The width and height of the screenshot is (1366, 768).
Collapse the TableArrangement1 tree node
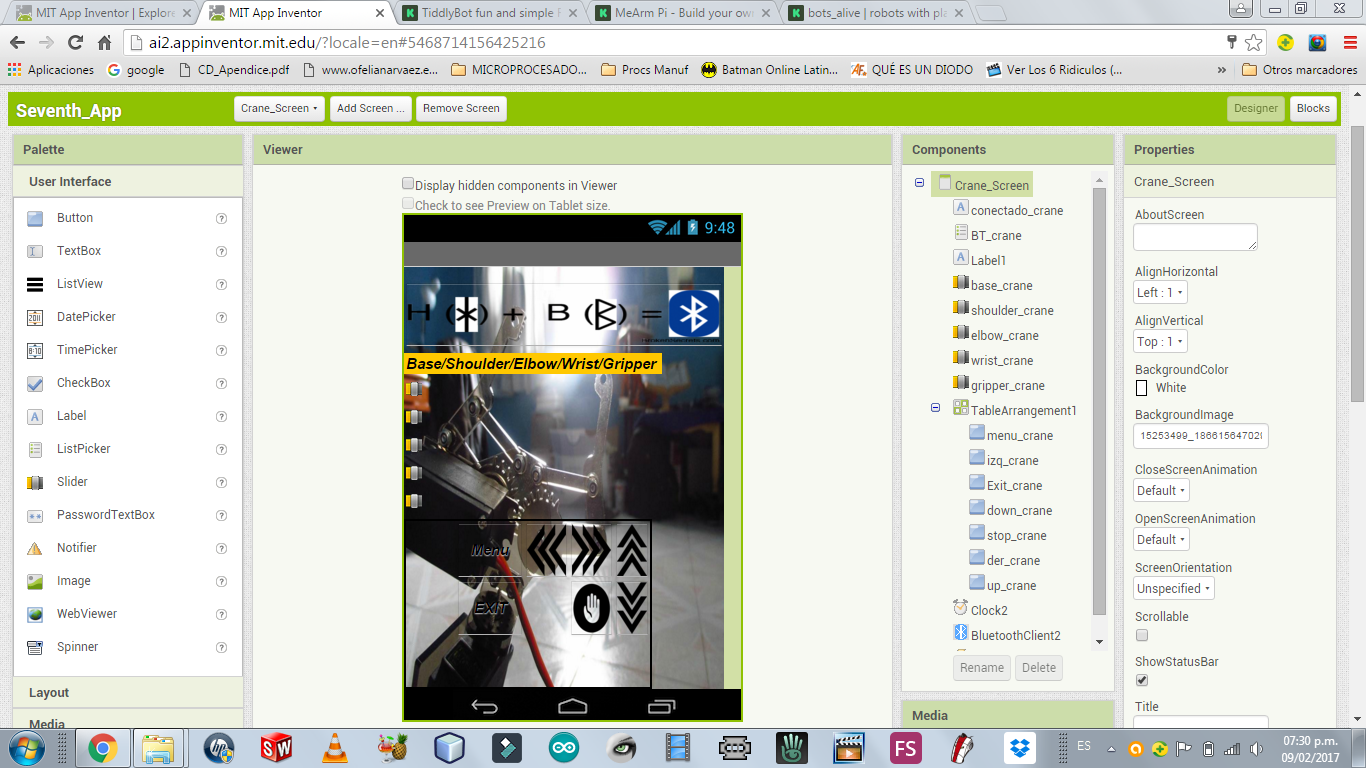[x=935, y=408]
